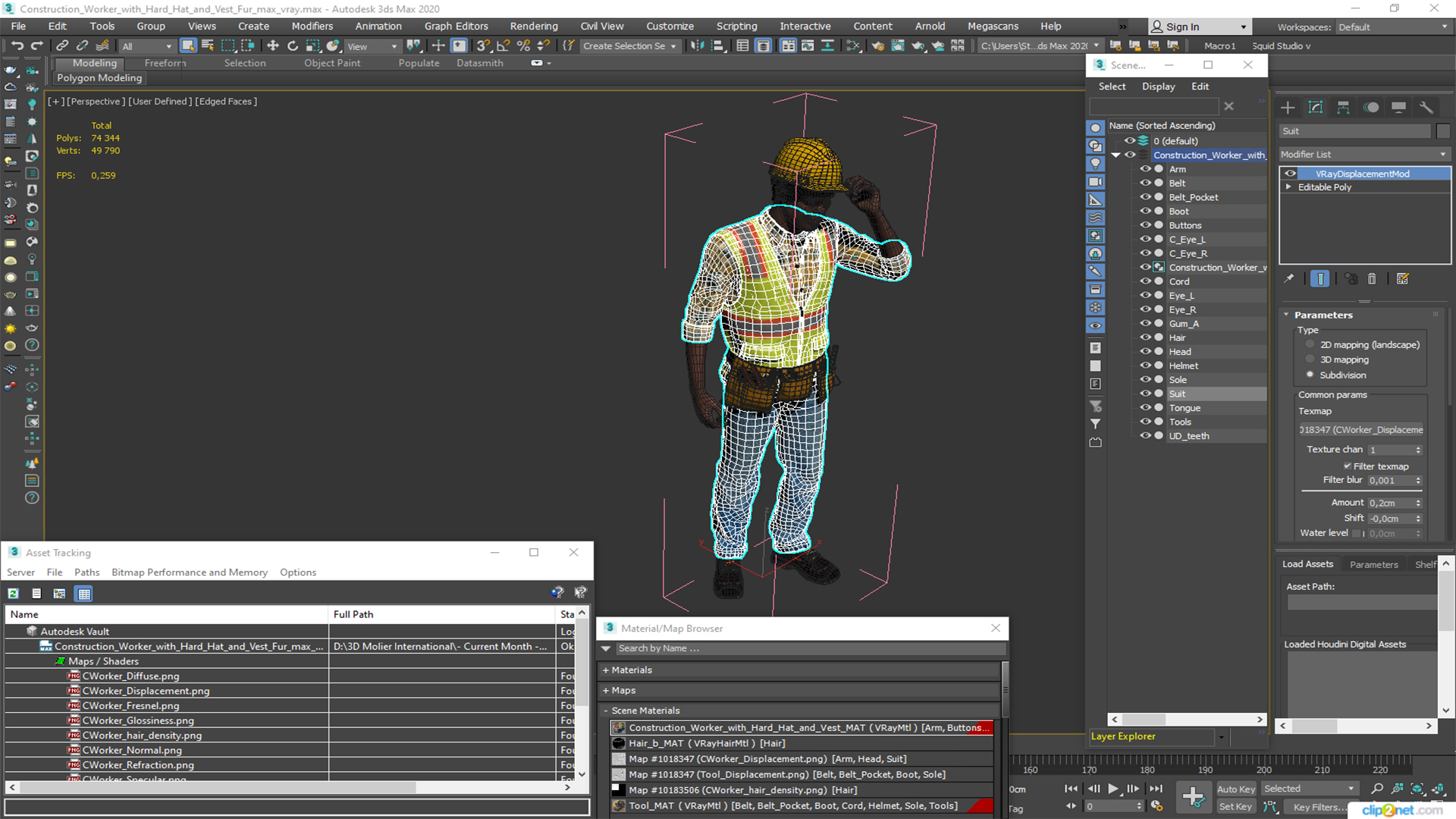Viewport: 1456px width, 819px height.
Task: Click the Sign In button
Action: click(1198, 27)
